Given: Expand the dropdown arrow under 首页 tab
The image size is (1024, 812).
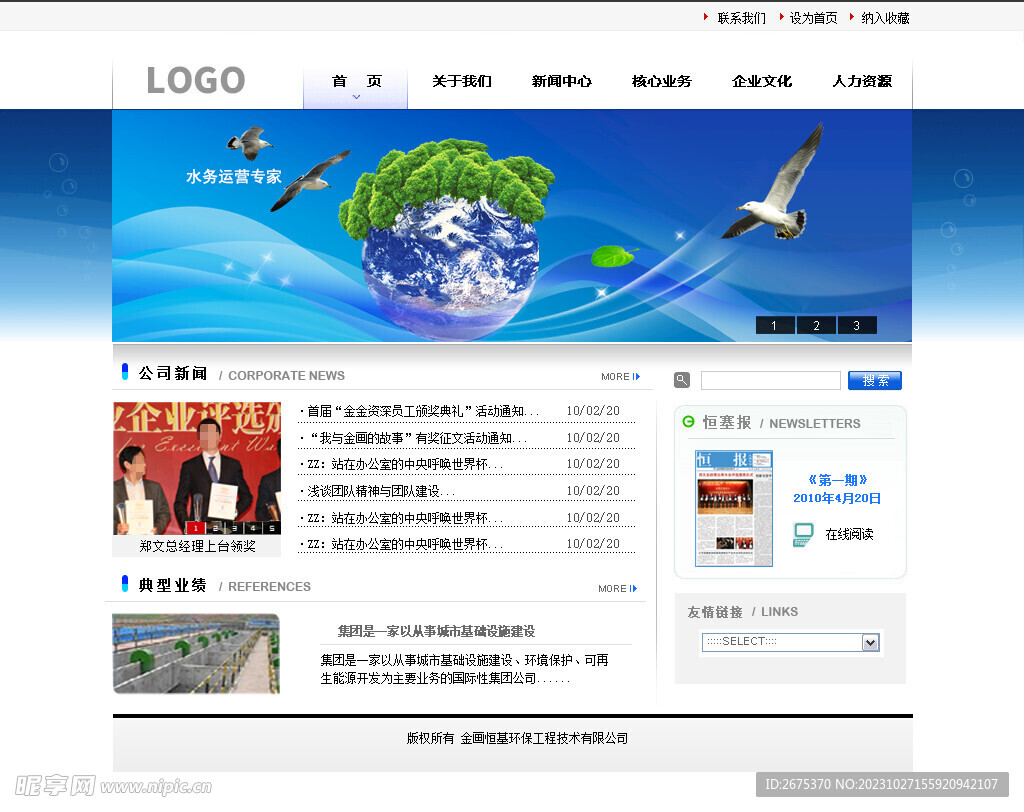Looking at the screenshot, I should click(355, 96).
